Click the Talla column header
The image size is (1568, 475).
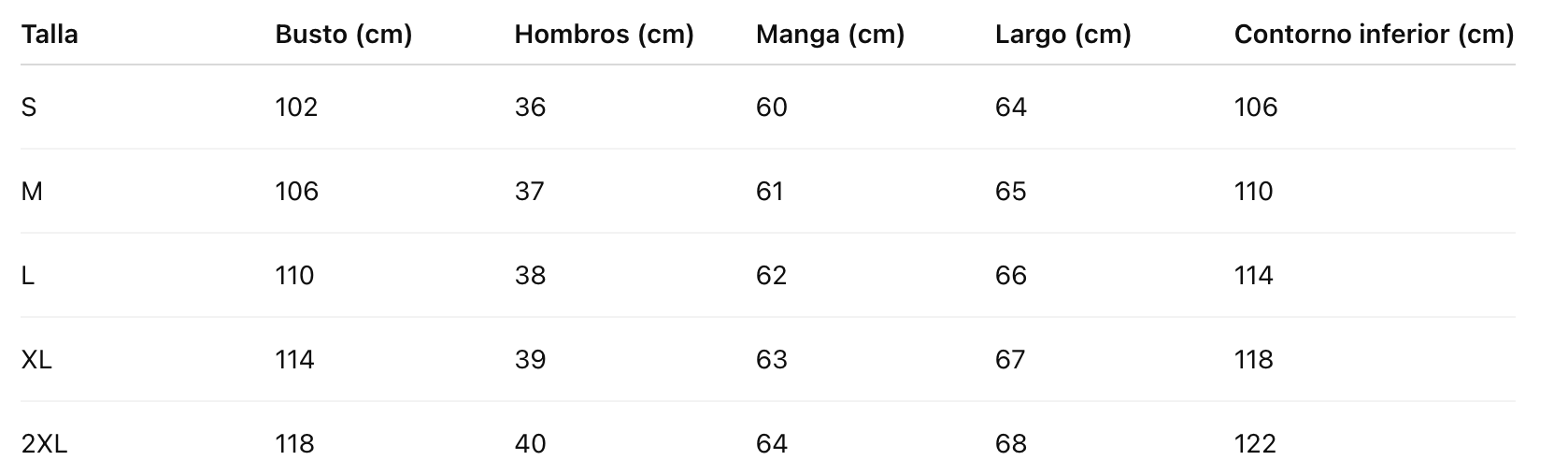click(50, 35)
